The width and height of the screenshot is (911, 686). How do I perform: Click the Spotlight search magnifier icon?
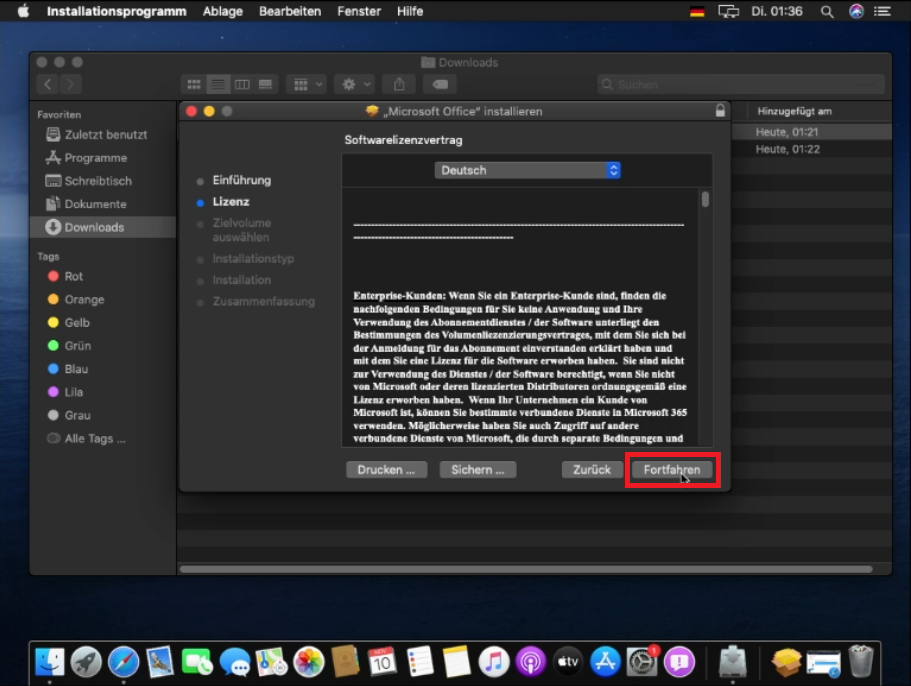pyautogui.click(x=827, y=11)
